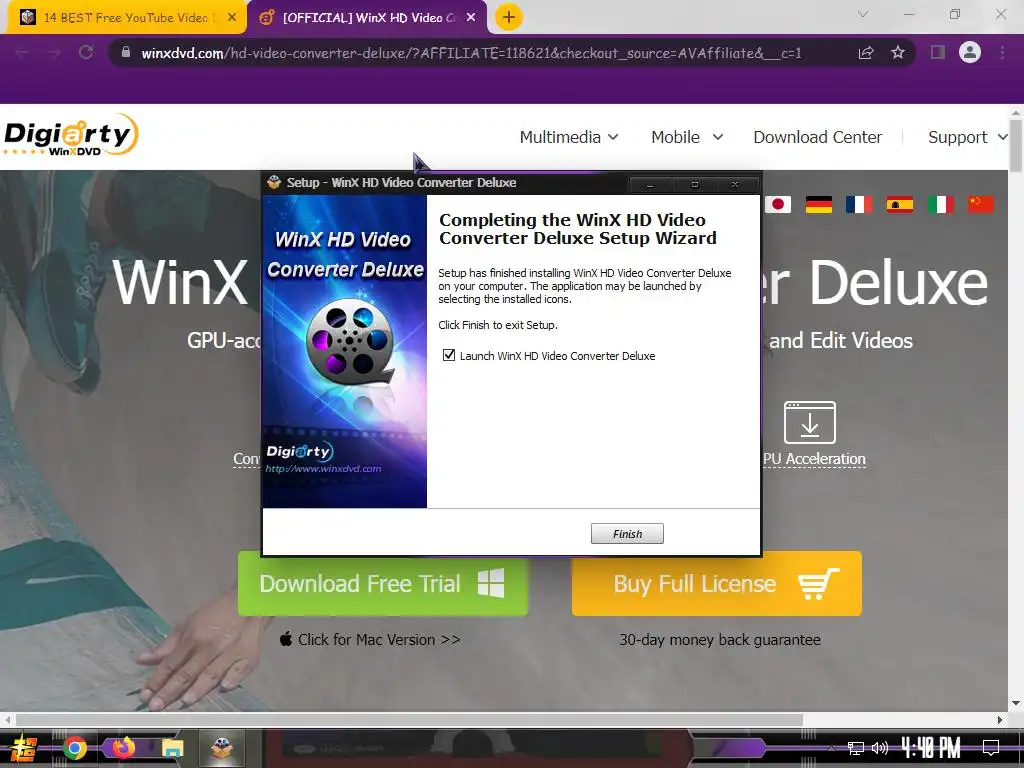Click the share page icon
Image resolution: width=1024 pixels, height=768 pixels.
pyautogui.click(x=866, y=53)
